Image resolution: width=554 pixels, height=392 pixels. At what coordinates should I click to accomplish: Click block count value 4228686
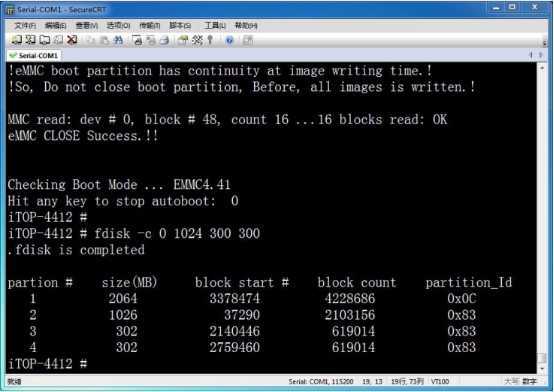pyautogui.click(x=350, y=299)
